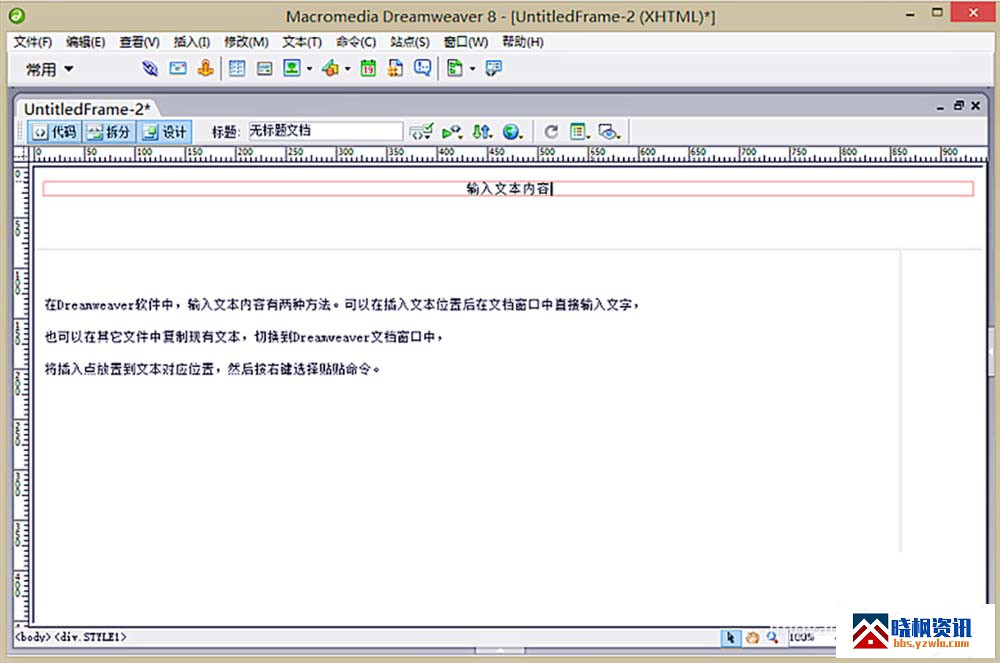Open the 插入(I) menu
1000x663 pixels.
[192, 42]
